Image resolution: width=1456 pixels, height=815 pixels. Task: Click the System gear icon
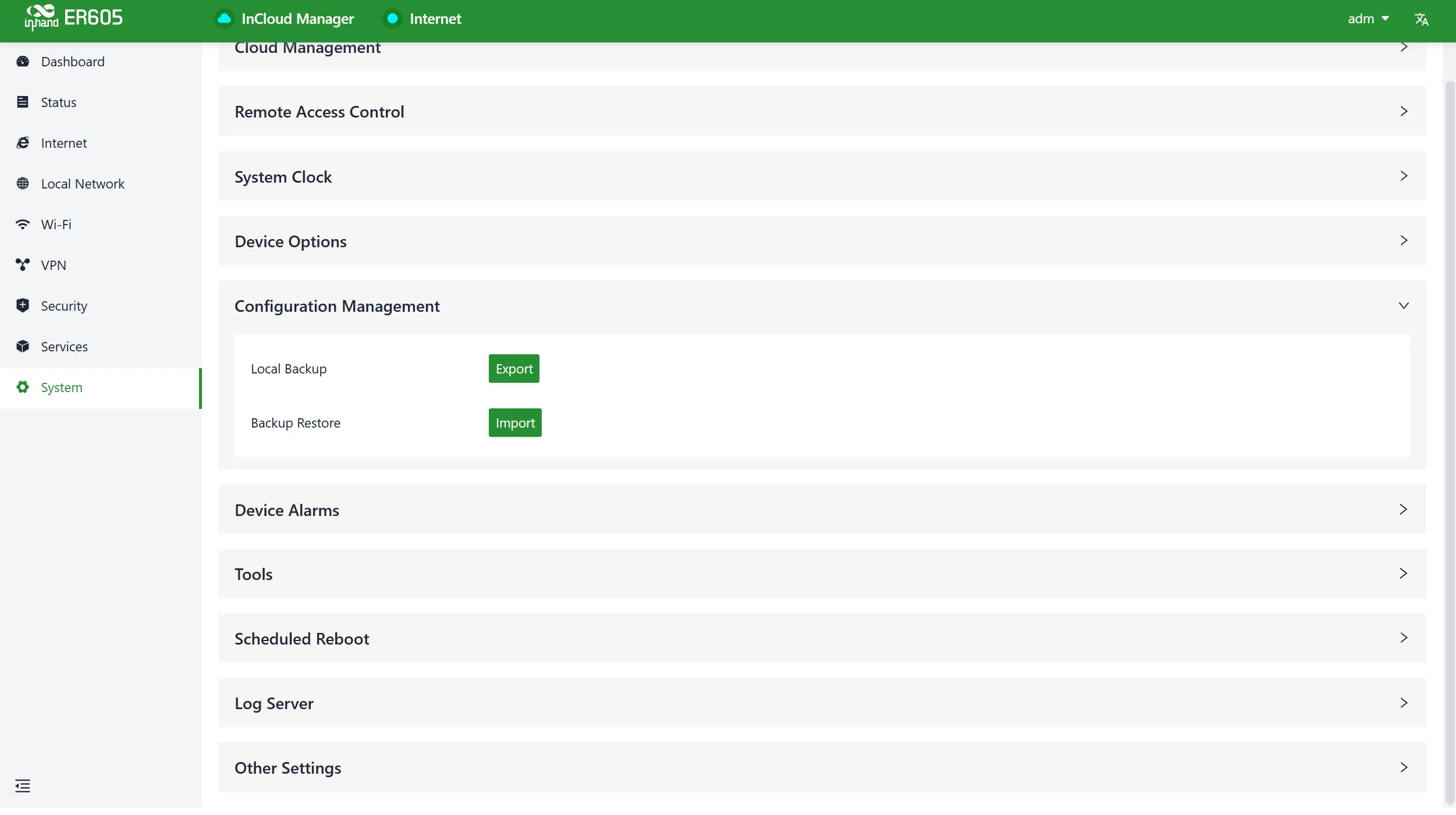[x=23, y=387]
